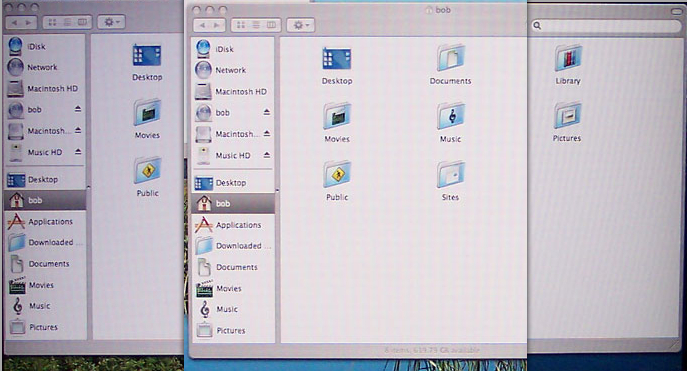The height and width of the screenshot is (371, 687).
Task: Toggle toolbar pill button in right window
Action: [x=677, y=11]
